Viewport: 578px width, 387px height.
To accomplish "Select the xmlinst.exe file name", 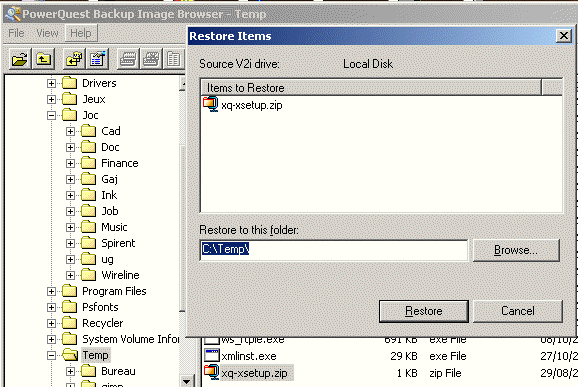I will (249, 356).
